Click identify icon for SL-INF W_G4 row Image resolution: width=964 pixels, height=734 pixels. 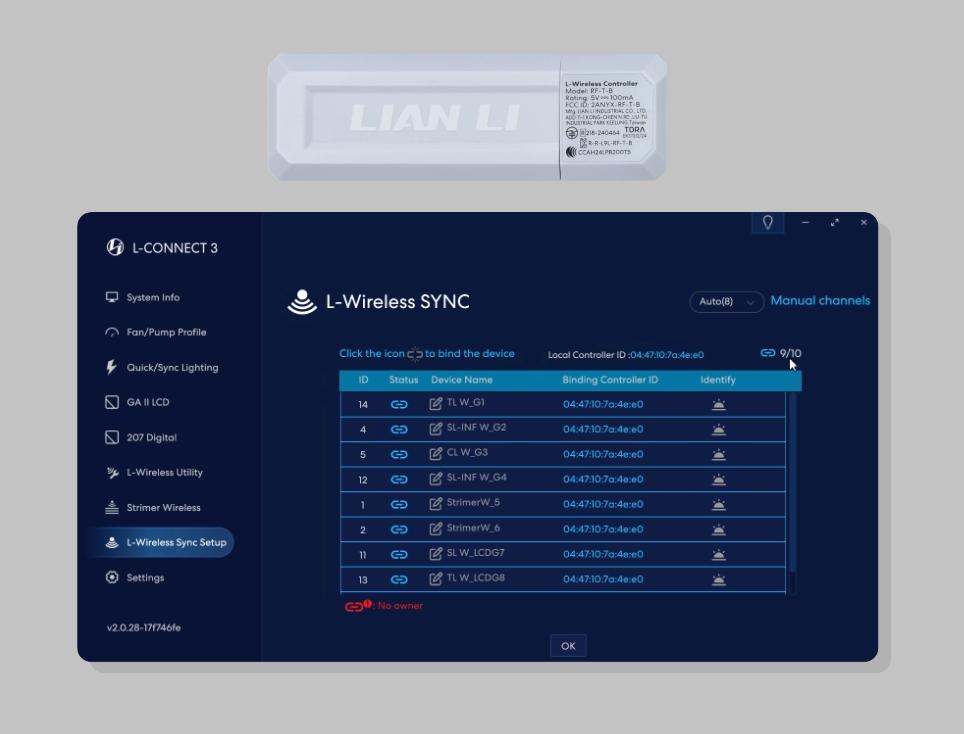[x=718, y=479]
